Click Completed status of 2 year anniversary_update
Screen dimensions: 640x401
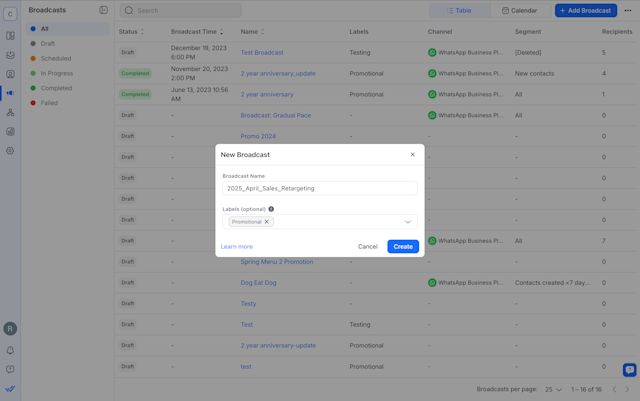(135, 74)
